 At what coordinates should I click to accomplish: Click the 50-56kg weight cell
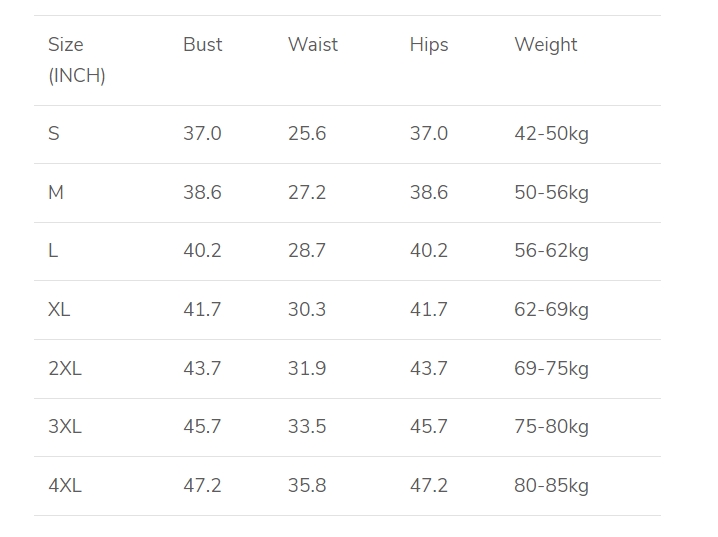(x=551, y=193)
